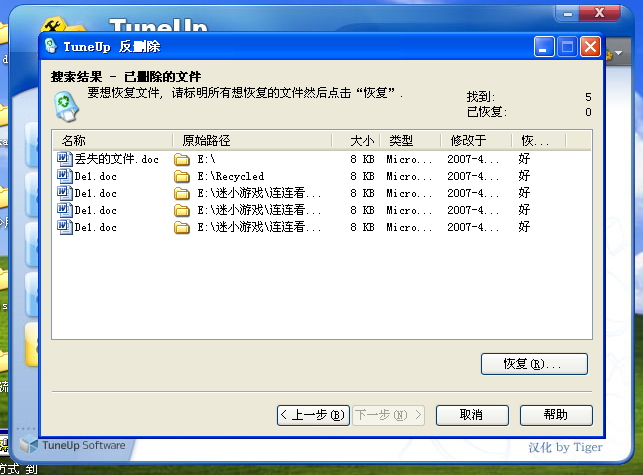Close the TuneUp 反删除 dialog
This screenshot has width=643, height=475.
tap(590, 46)
